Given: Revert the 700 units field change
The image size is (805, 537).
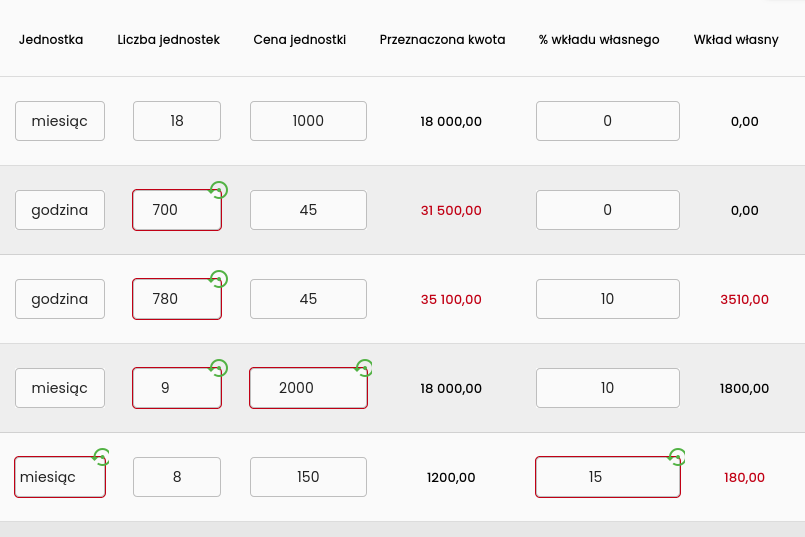Looking at the screenshot, I should click(x=218, y=190).
